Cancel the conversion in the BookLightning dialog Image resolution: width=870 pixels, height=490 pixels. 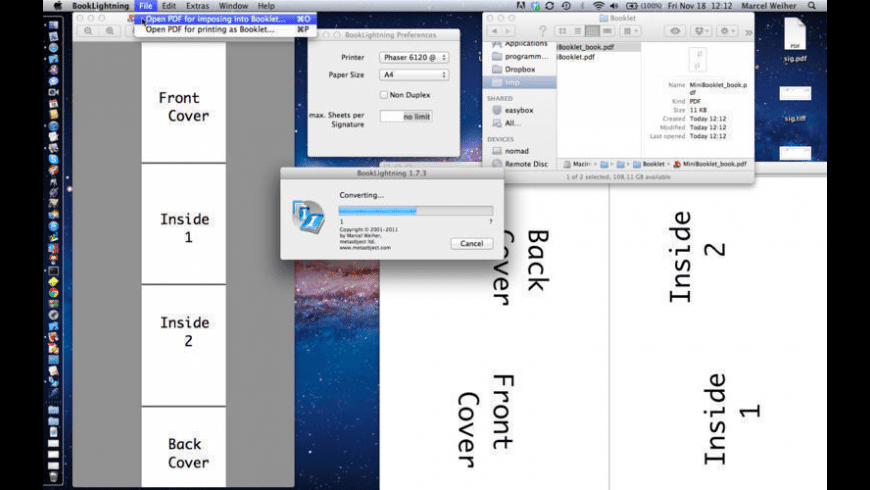[472, 244]
